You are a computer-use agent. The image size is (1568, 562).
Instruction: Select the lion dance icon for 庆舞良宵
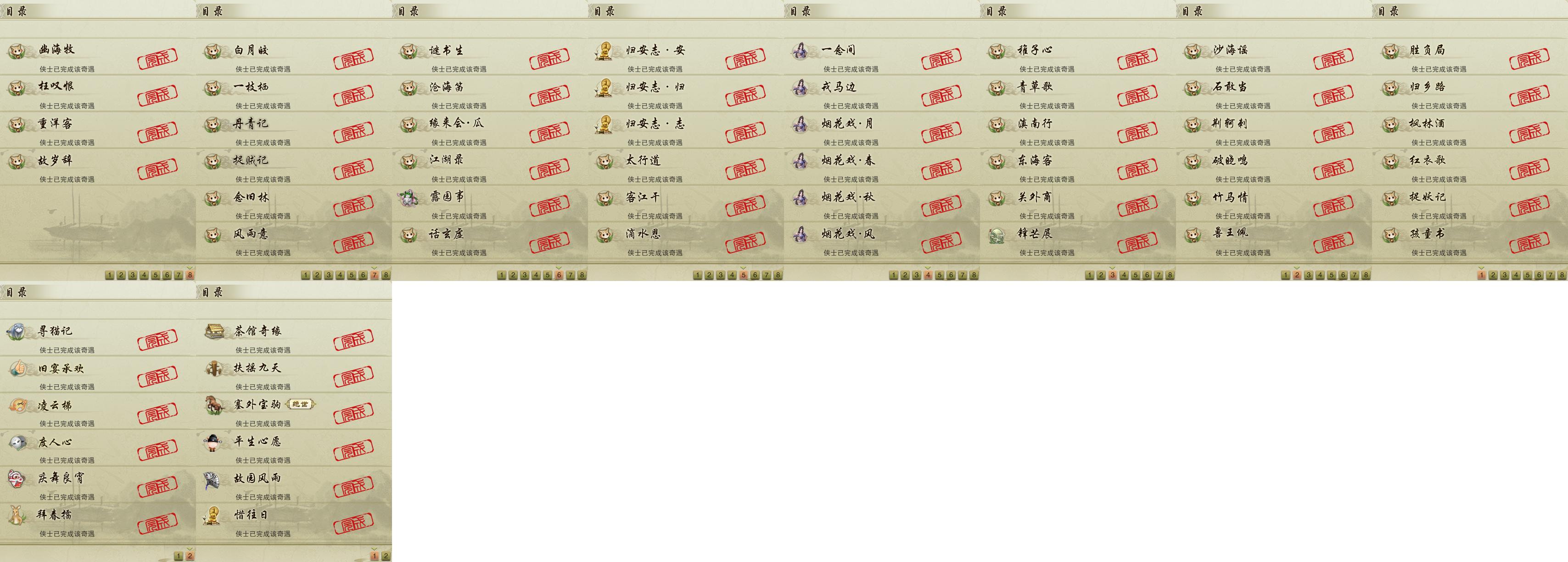tap(17, 478)
